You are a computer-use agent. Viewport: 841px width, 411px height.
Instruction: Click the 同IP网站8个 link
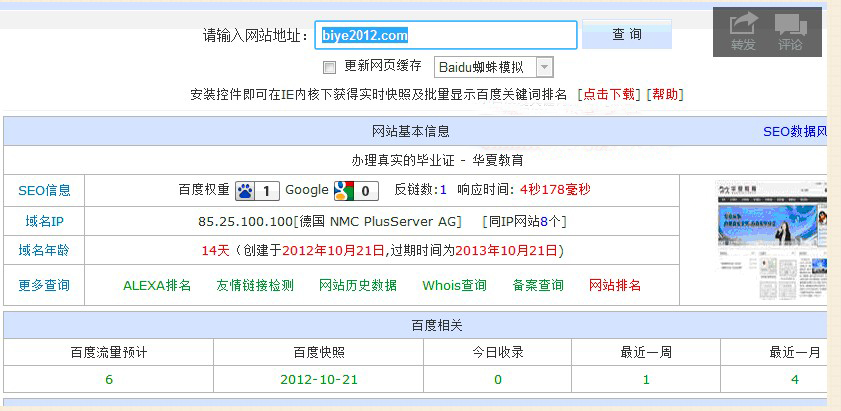[525, 221]
